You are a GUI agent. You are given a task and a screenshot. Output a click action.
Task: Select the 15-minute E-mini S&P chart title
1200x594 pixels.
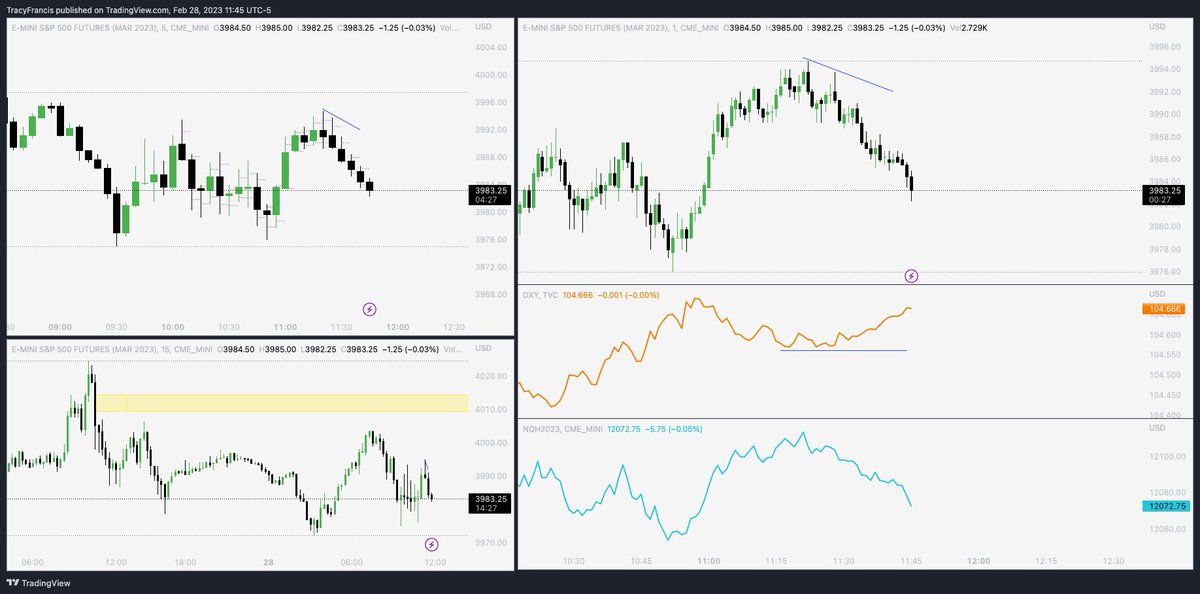tap(112, 349)
